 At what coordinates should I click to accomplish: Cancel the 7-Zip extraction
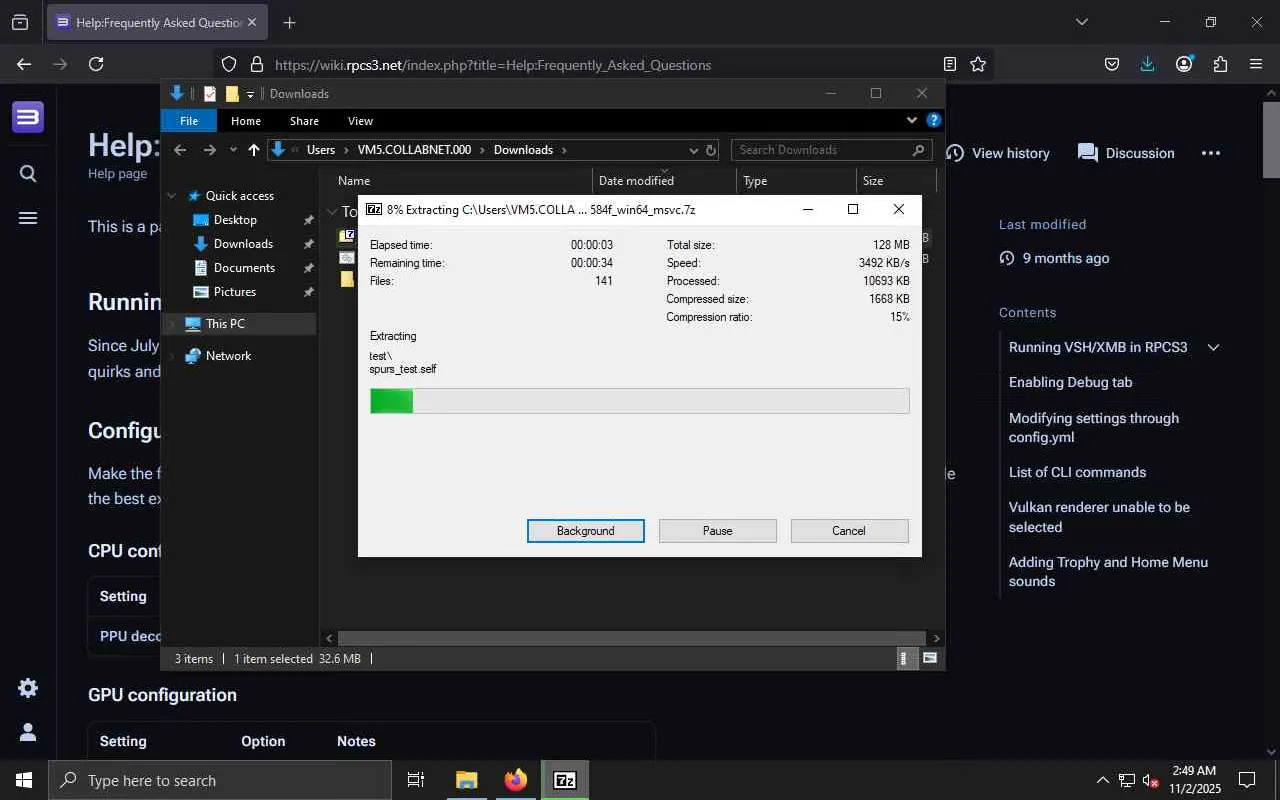tap(849, 531)
